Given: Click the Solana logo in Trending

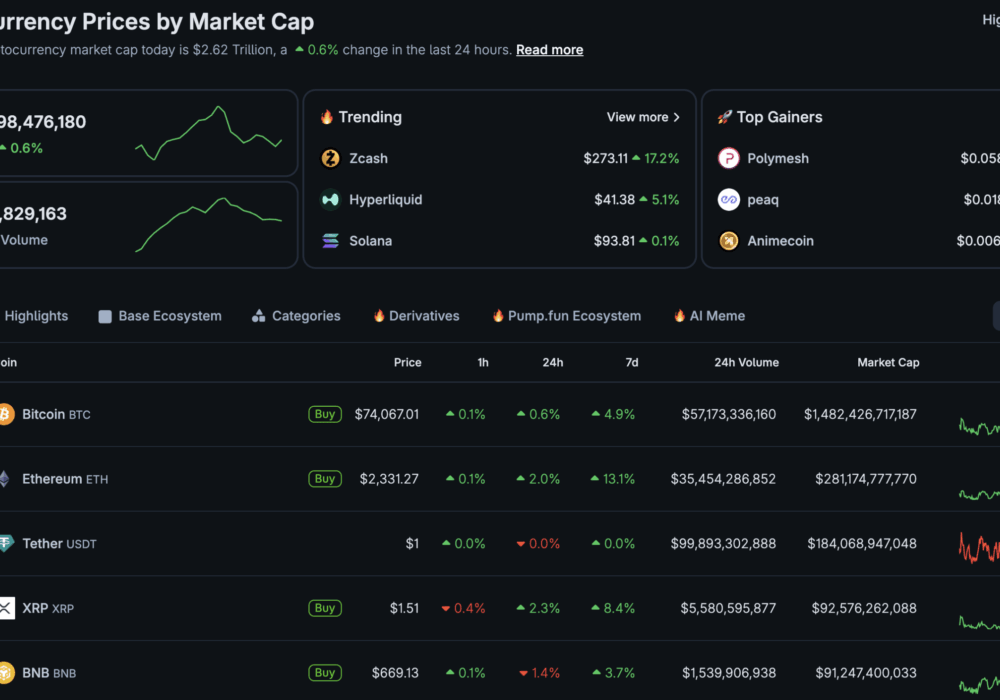Looking at the screenshot, I should [x=330, y=241].
